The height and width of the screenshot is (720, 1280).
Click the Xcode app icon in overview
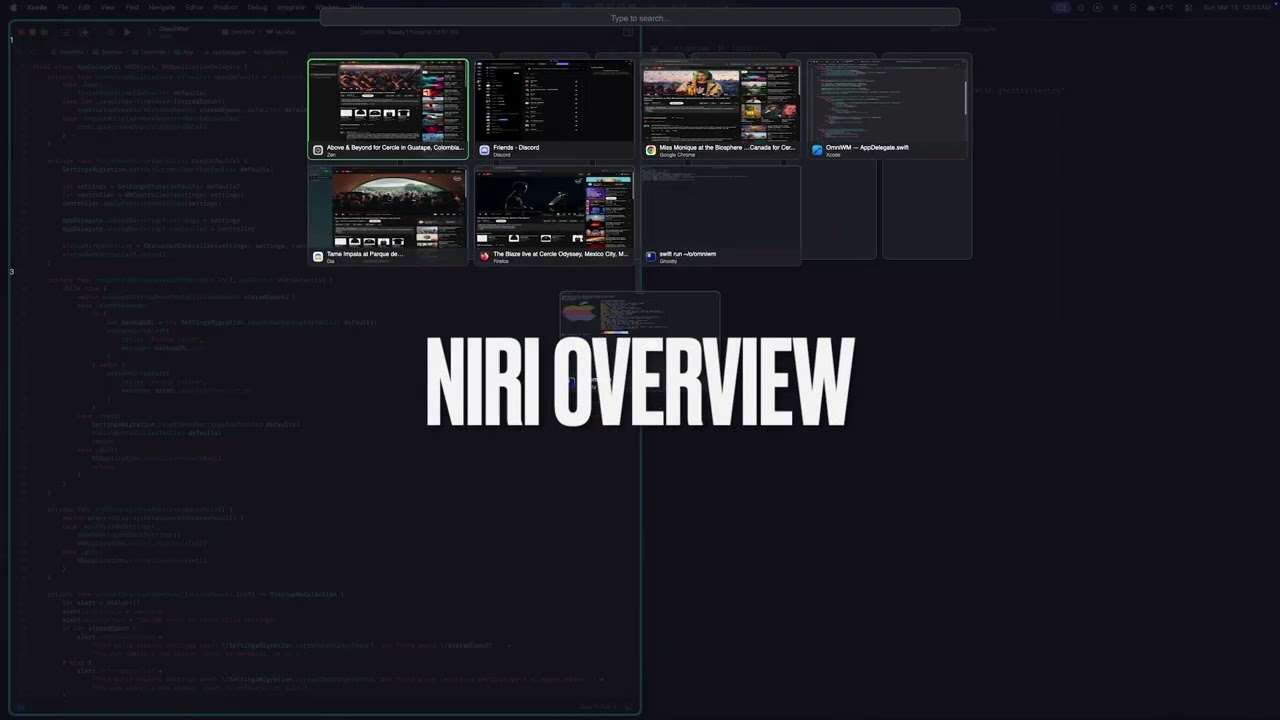pyautogui.click(x=817, y=150)
